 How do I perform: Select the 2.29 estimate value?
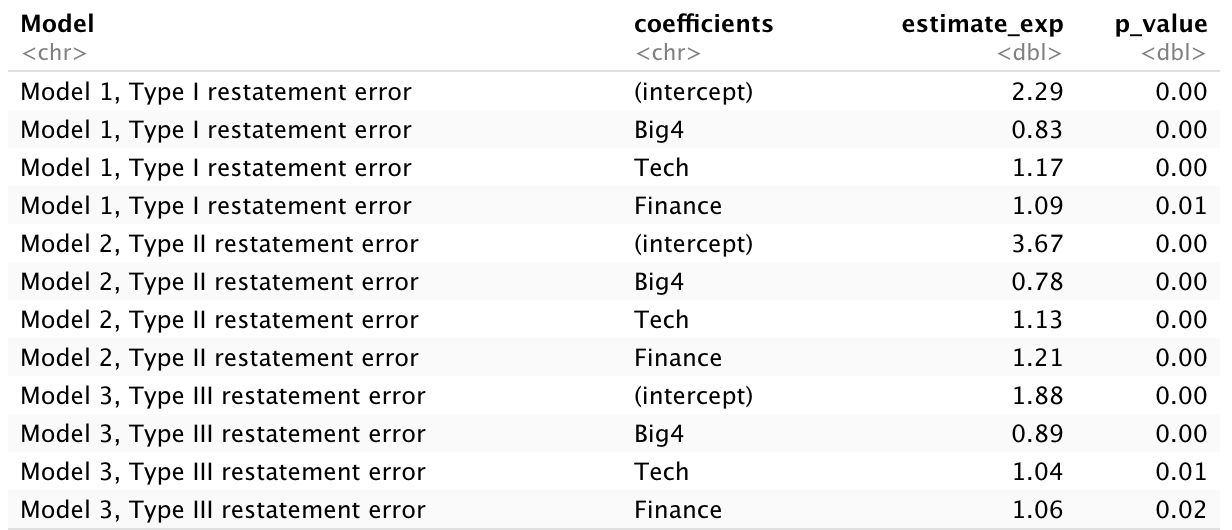pyautogui.click(x=1040, y=95)
